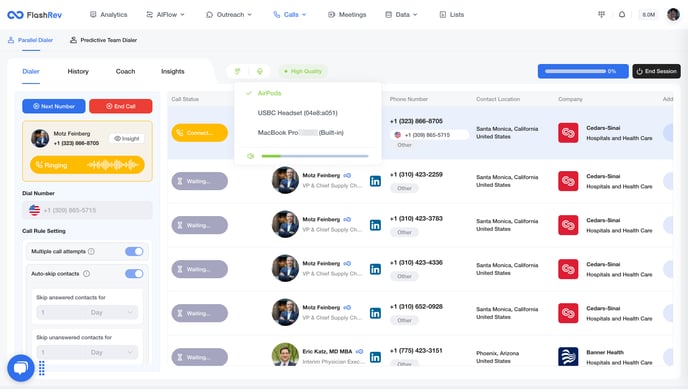Click Multiple call attempts info icon
688x389 pixels.
pyautogui.click(x=91, y=251)
